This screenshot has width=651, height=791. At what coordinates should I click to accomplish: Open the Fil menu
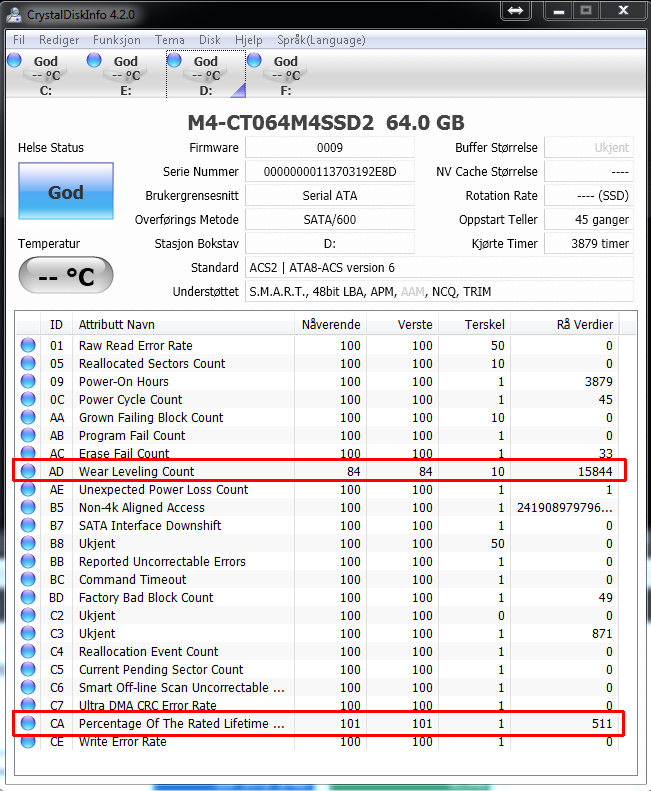coord(19,40)
